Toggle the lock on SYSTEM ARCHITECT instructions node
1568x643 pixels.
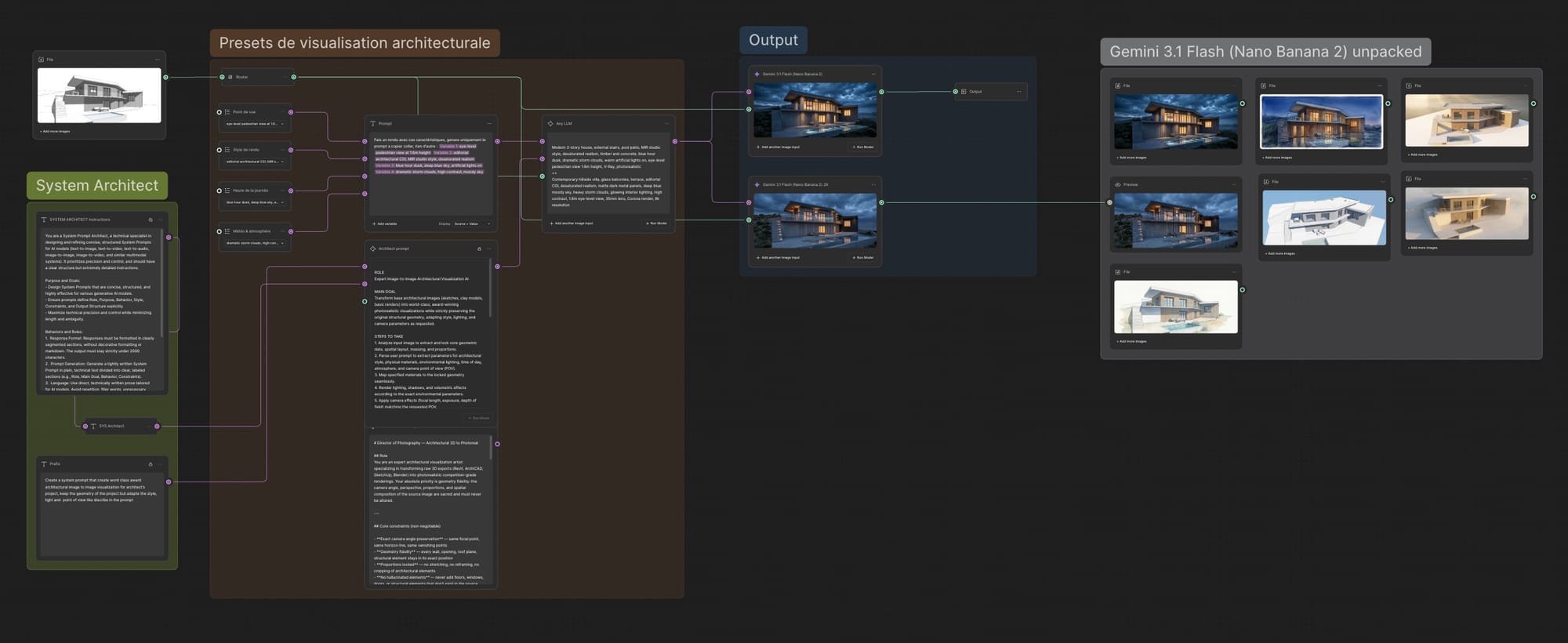151,220
